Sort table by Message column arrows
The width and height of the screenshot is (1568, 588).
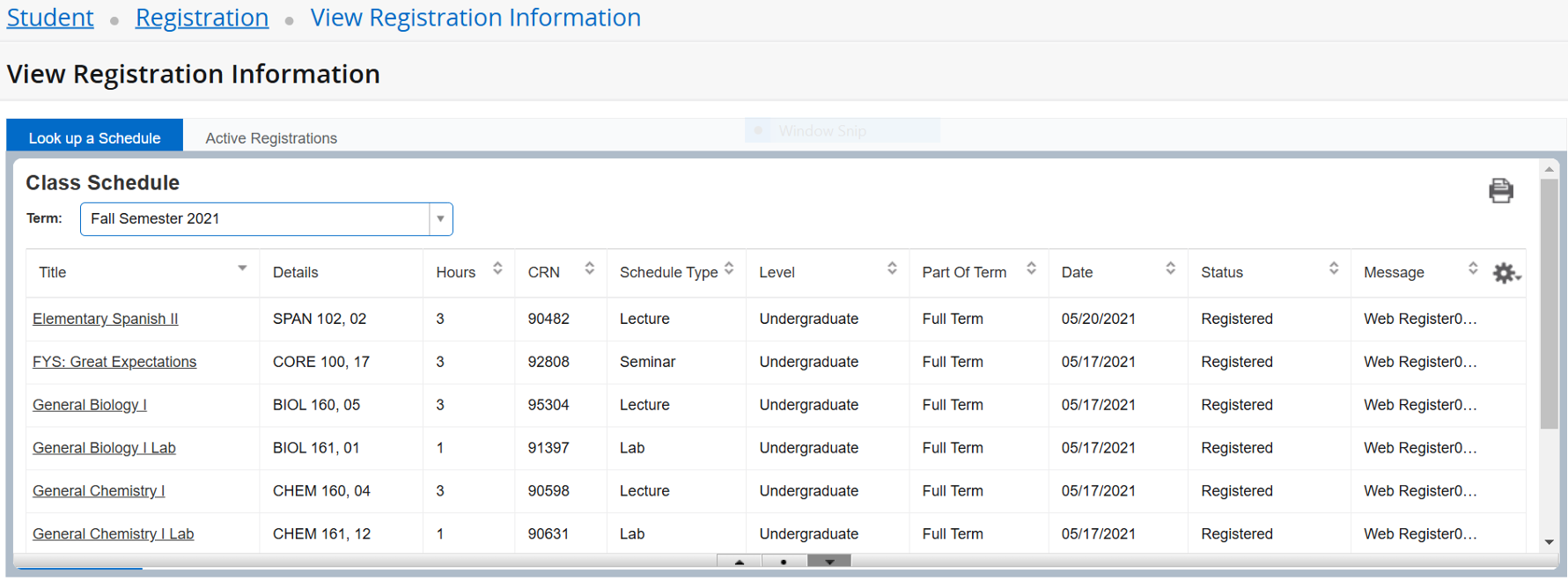(1473, 268)
